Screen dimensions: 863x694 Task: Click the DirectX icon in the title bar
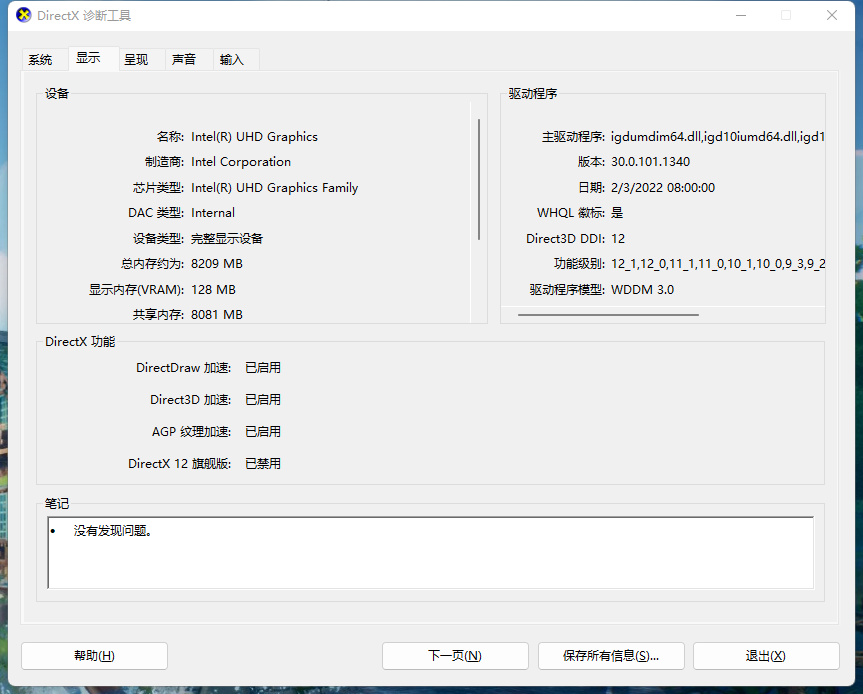click(x=23, y=16)
